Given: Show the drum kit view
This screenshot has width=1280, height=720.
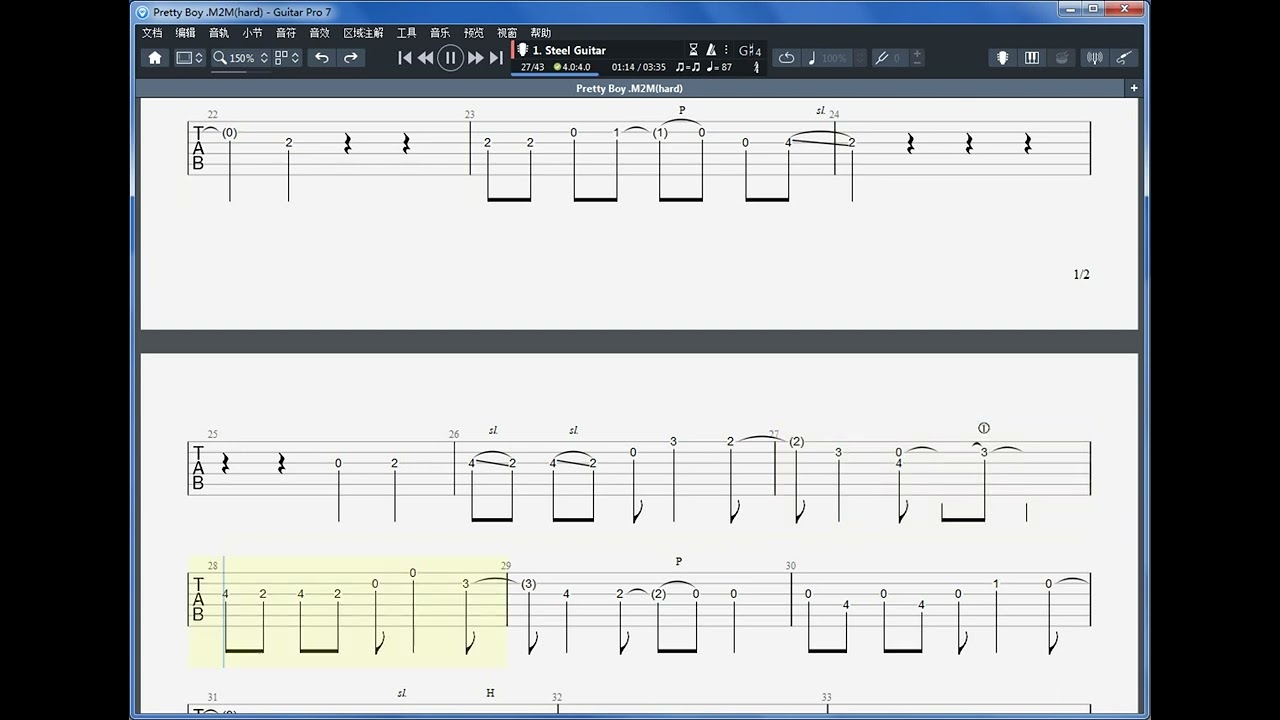Looking at the screenshot, I should click(1062, 58).
